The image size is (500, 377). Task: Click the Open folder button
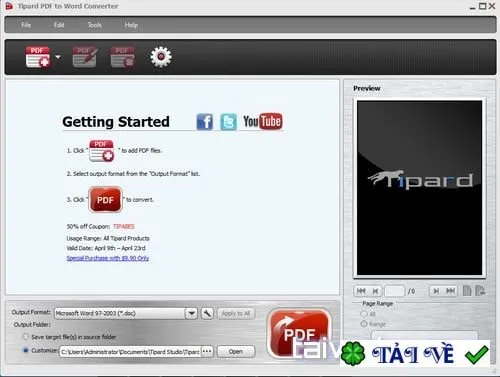tap(236, 352)
